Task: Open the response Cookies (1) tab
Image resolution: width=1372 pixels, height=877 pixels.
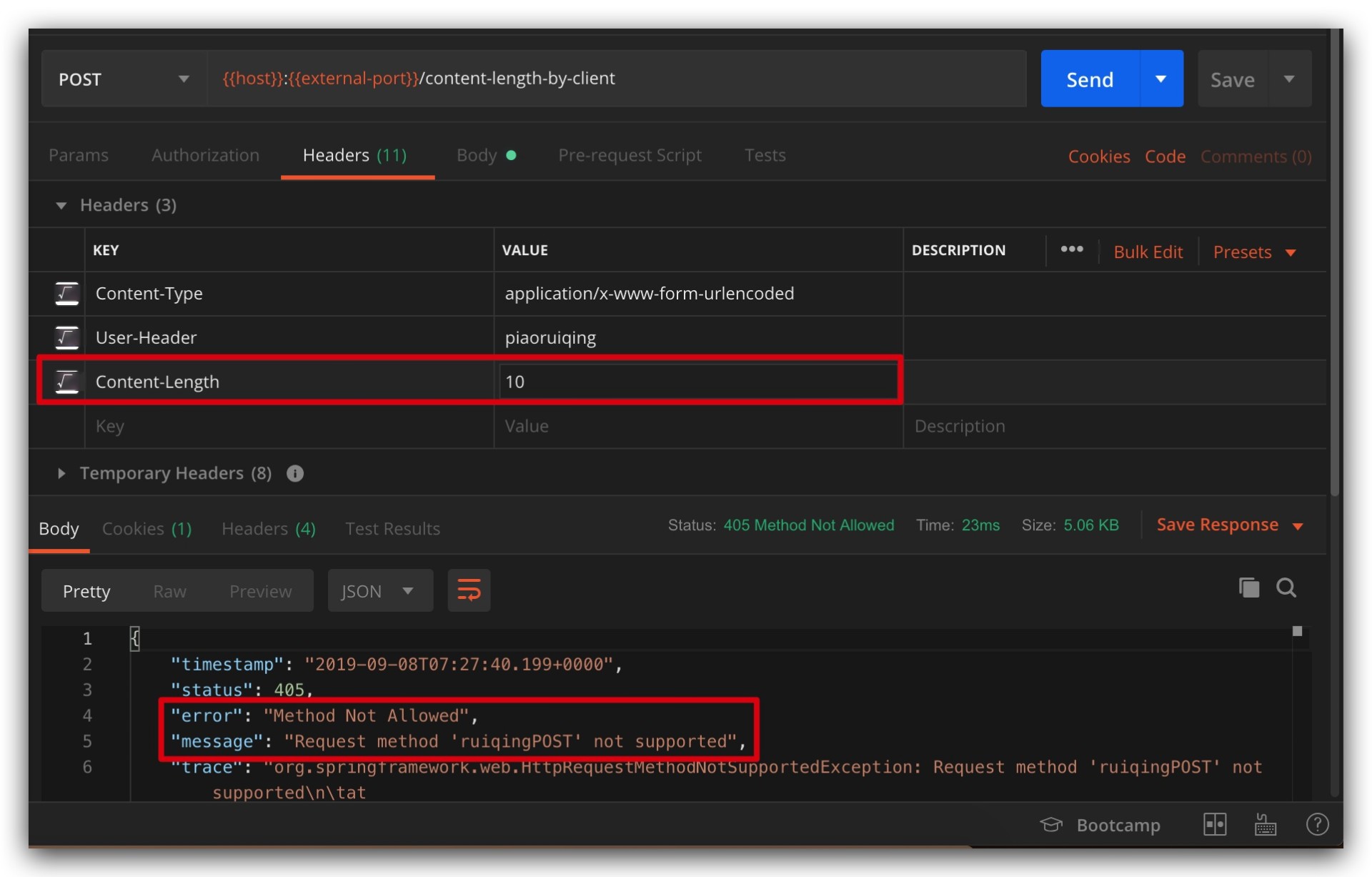Action: click(146, 529)
